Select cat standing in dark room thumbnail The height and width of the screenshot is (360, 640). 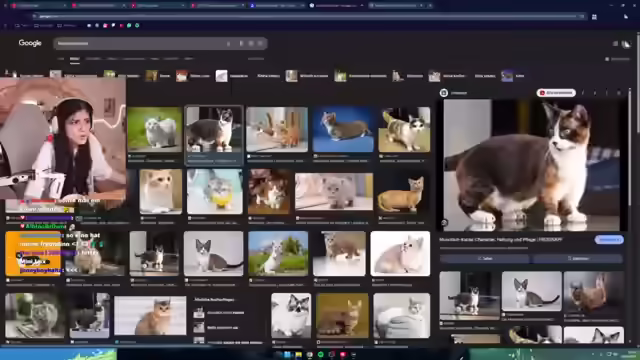[x=154, y=253]
